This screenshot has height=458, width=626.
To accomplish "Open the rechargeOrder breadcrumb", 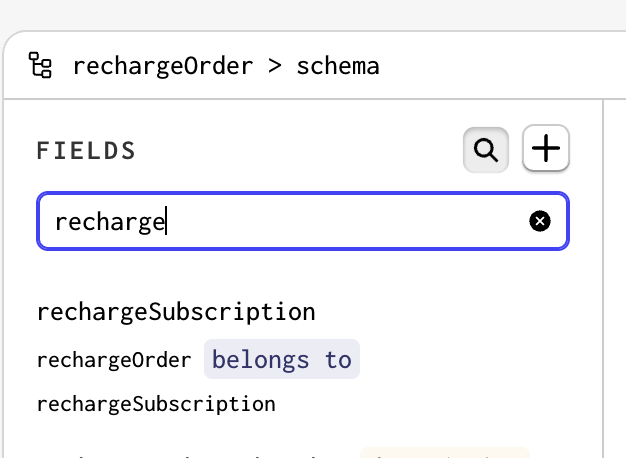I will click(163, 66).
